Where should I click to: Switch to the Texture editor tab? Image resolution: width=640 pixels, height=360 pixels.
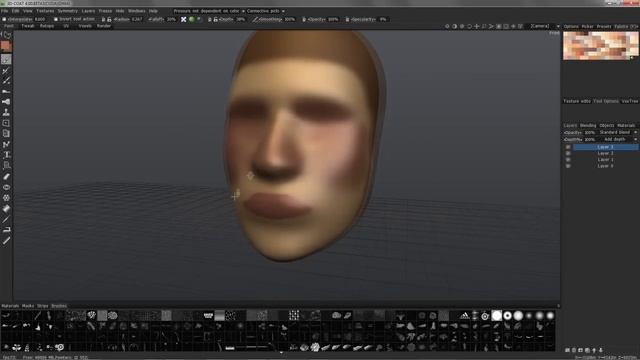click(x=577, y=101)
